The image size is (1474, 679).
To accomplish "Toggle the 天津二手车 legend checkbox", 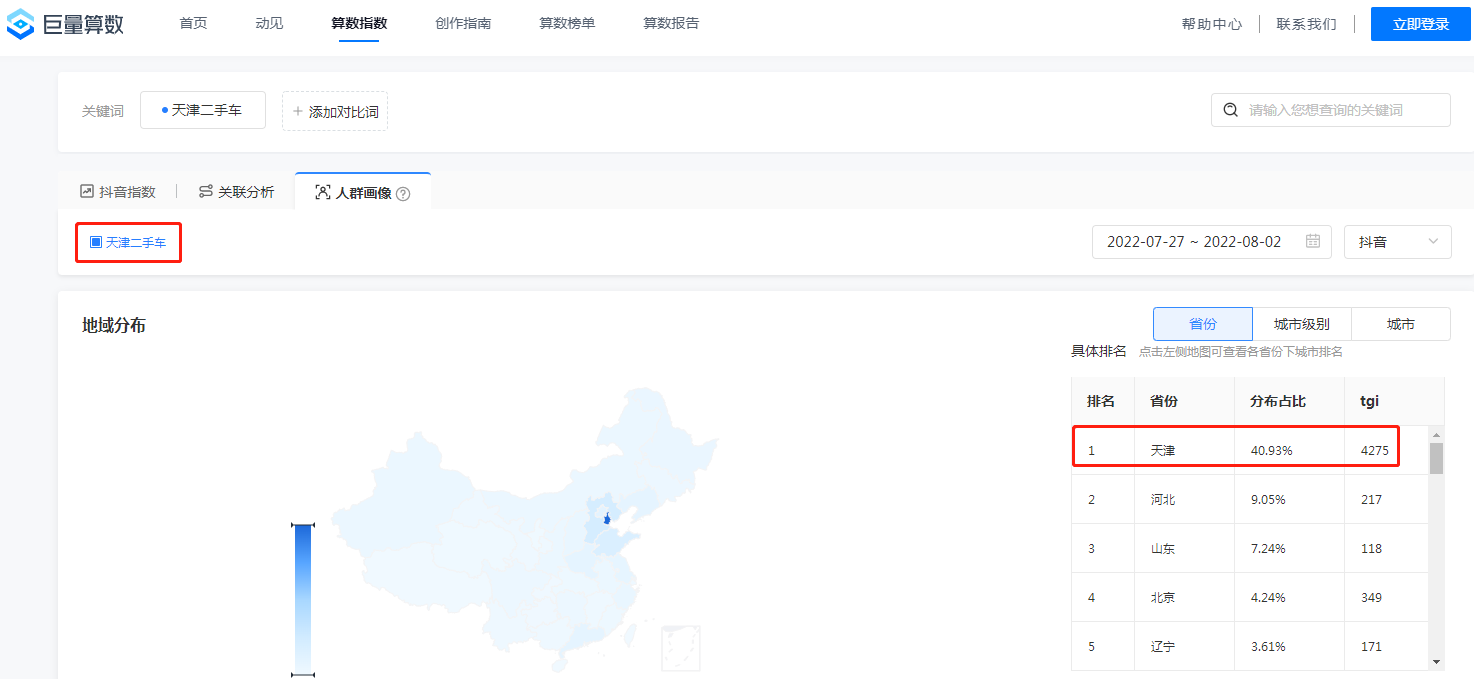I will [x=96, y=242].
